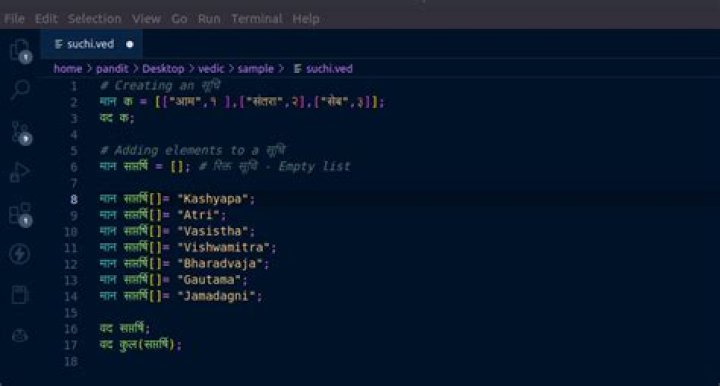The image size is (720, 386).
Task: Click the unsaved dot on suchi.ved tab
Action: click(x=129, y=45)
